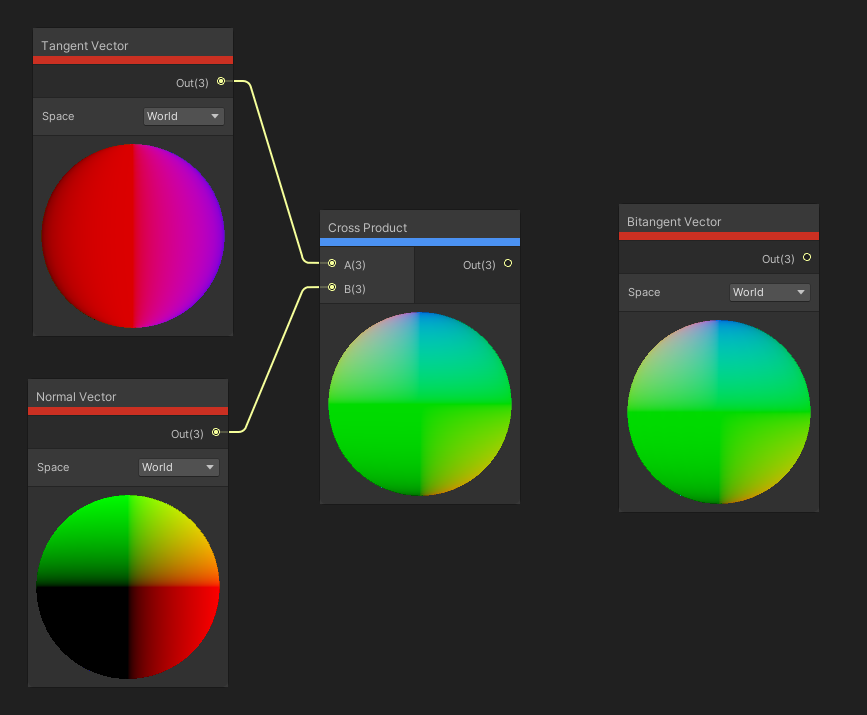Select the edge from Tangent Vector to A(3)
The image size is (867, 715).
click(274, 170)
